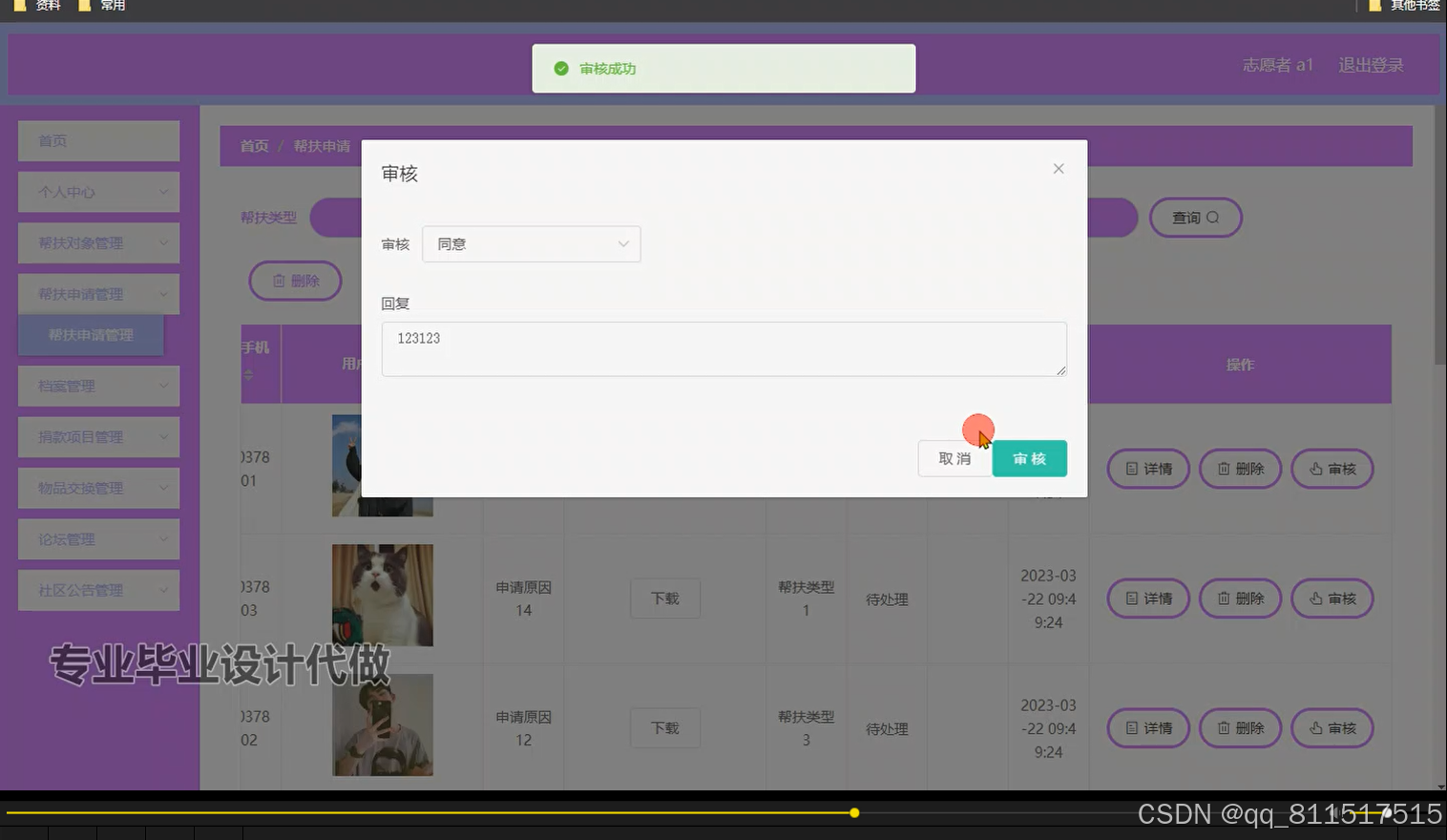1447x840 pixels.
Task: Click 删除 in the 申请原因12 row
Action: (1240, 728)
